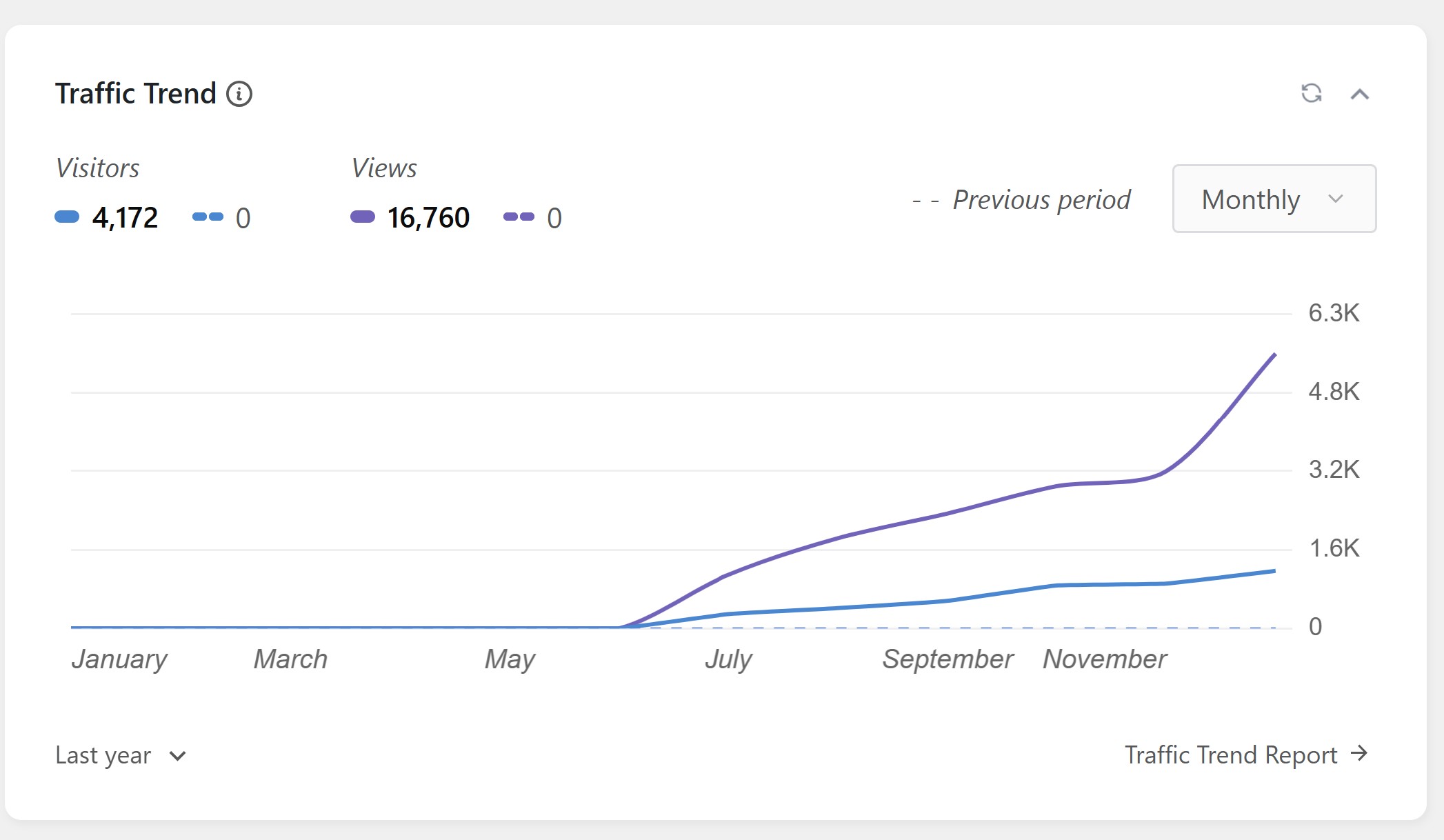The height and width of the screenshot is (840, 1444).
Task: Open the Monthly interval dropdown
Action: (1274, 199)
